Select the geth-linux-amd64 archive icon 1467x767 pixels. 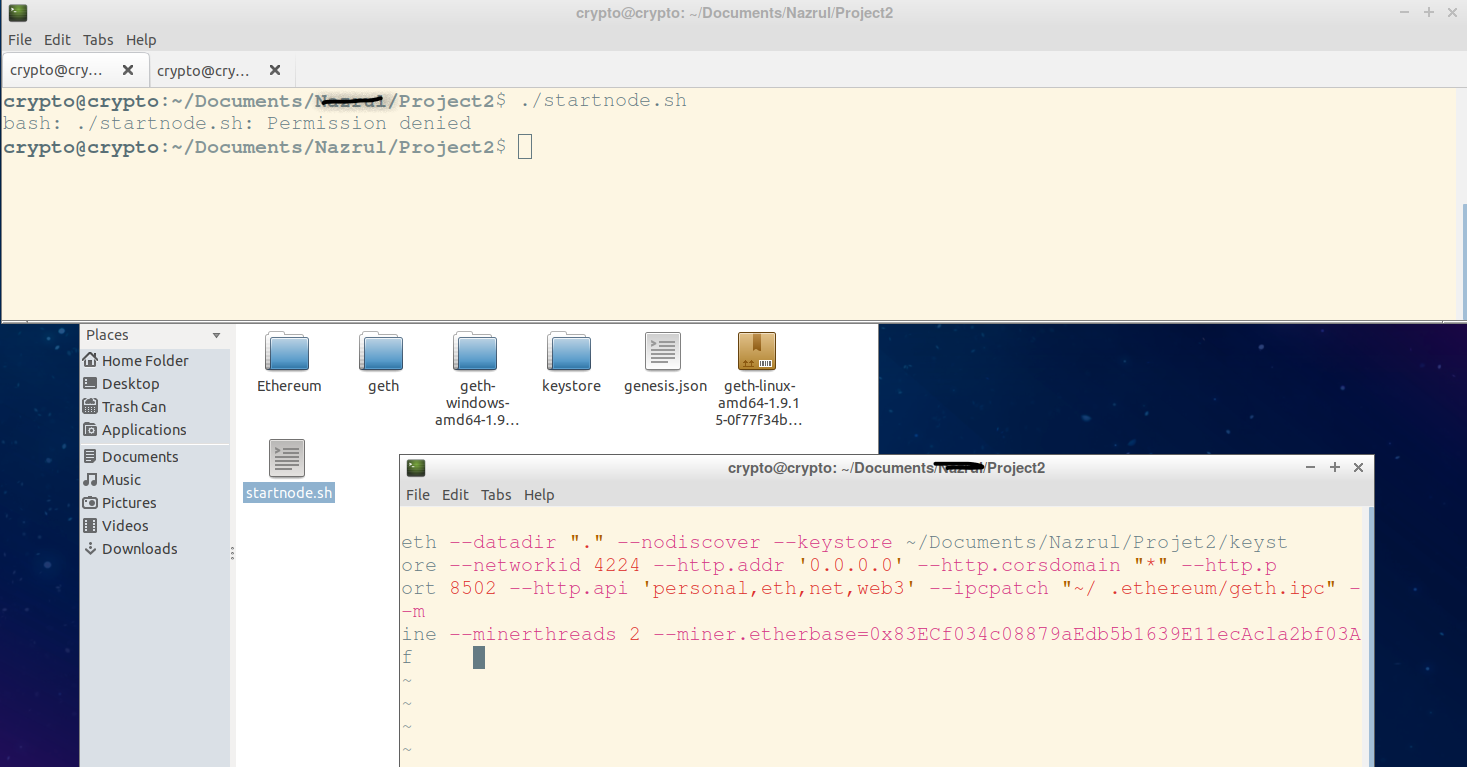point(757,351)
